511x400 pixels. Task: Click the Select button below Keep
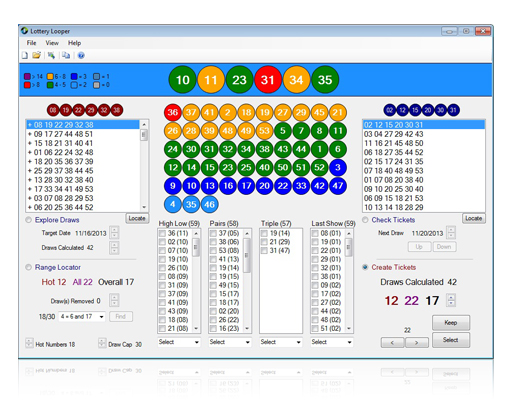pos(451,340)
